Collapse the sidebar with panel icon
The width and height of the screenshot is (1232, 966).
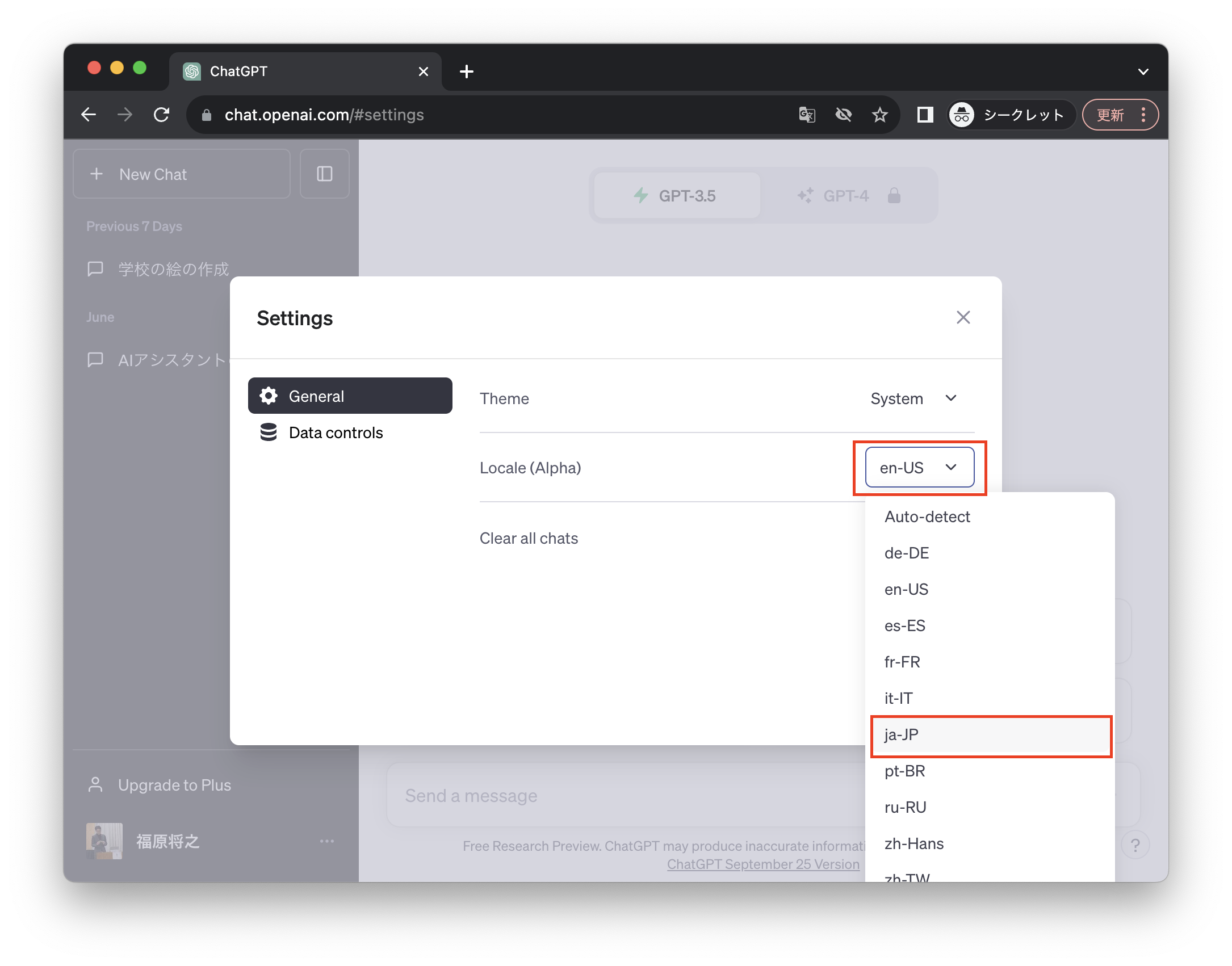tap(324, 174)
